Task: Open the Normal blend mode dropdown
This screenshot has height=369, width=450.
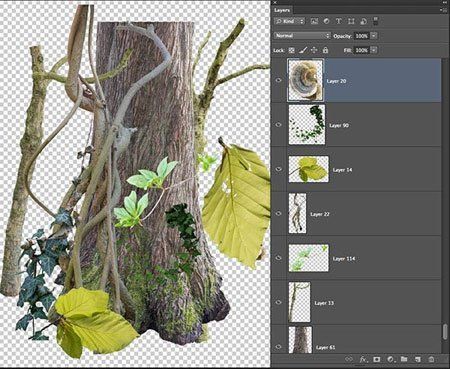Action: point(302,36)
